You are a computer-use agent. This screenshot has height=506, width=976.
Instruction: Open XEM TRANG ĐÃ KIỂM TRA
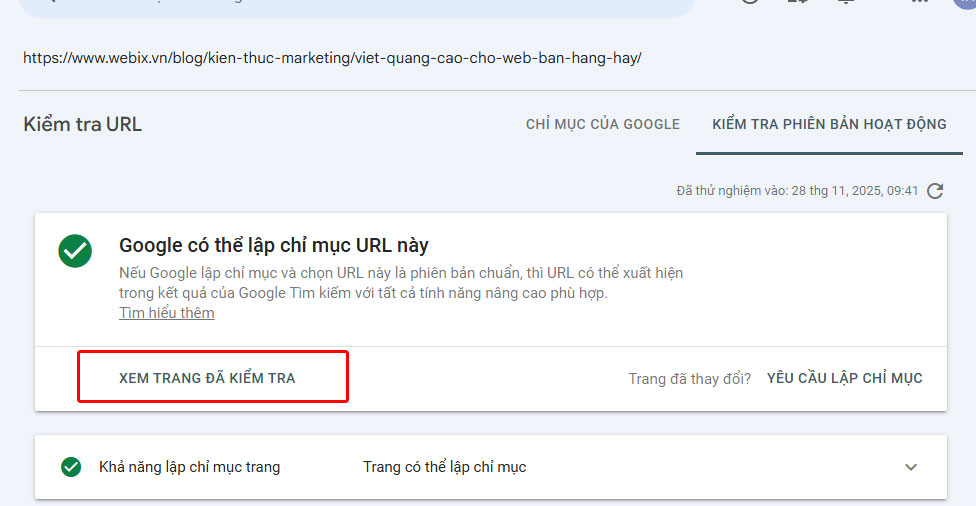[x=207, y=378]
